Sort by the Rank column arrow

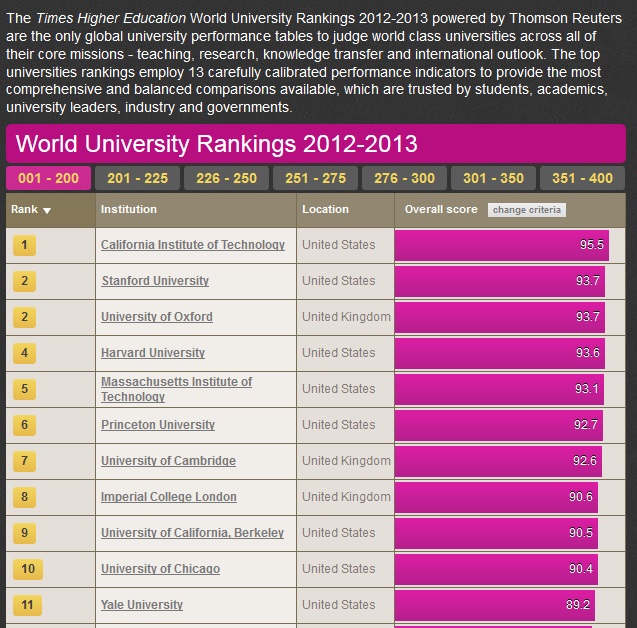[47, 210]
